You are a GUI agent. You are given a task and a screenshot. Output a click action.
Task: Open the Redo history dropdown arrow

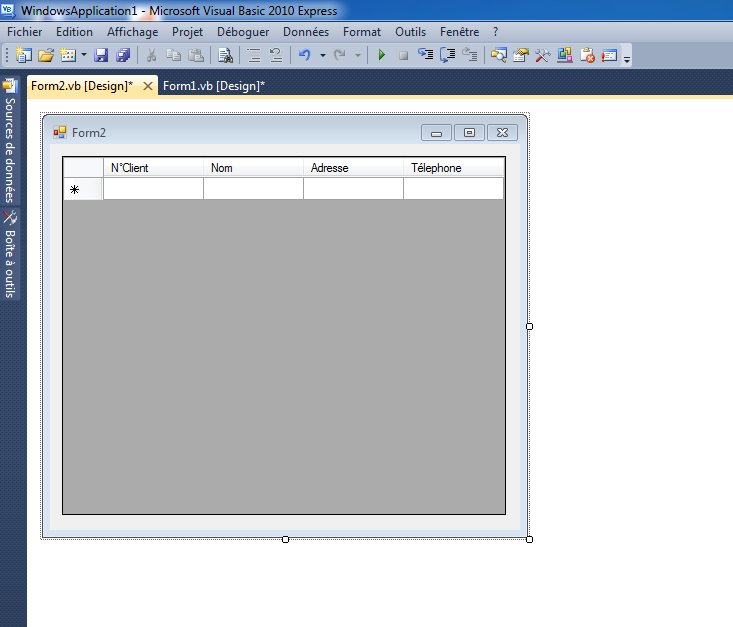[x=358, y=55]
